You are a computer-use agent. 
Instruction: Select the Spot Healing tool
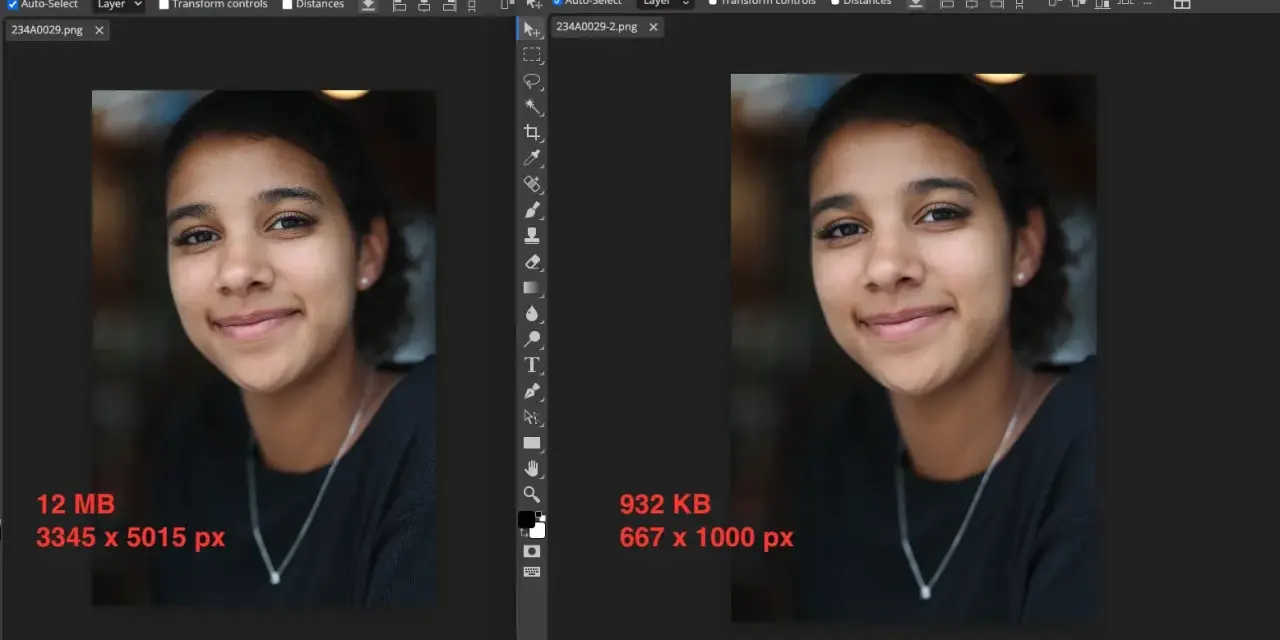532,184
